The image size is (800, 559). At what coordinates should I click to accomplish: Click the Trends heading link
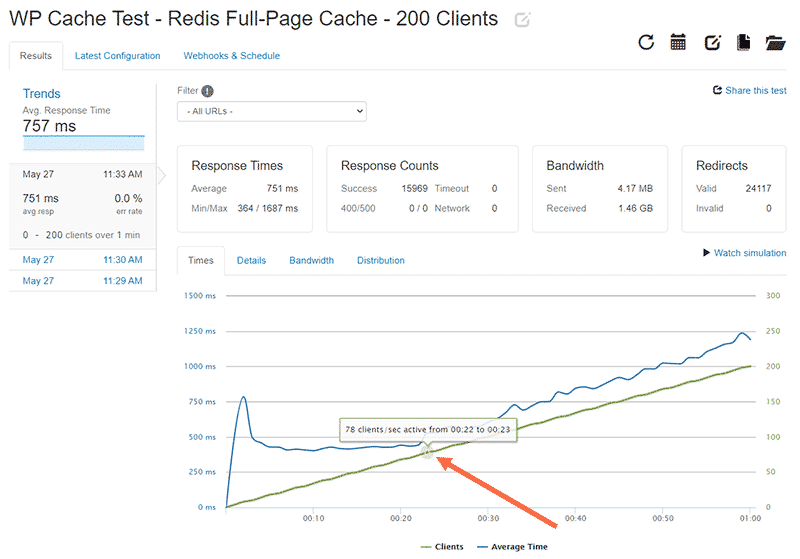tap(41, 94)
